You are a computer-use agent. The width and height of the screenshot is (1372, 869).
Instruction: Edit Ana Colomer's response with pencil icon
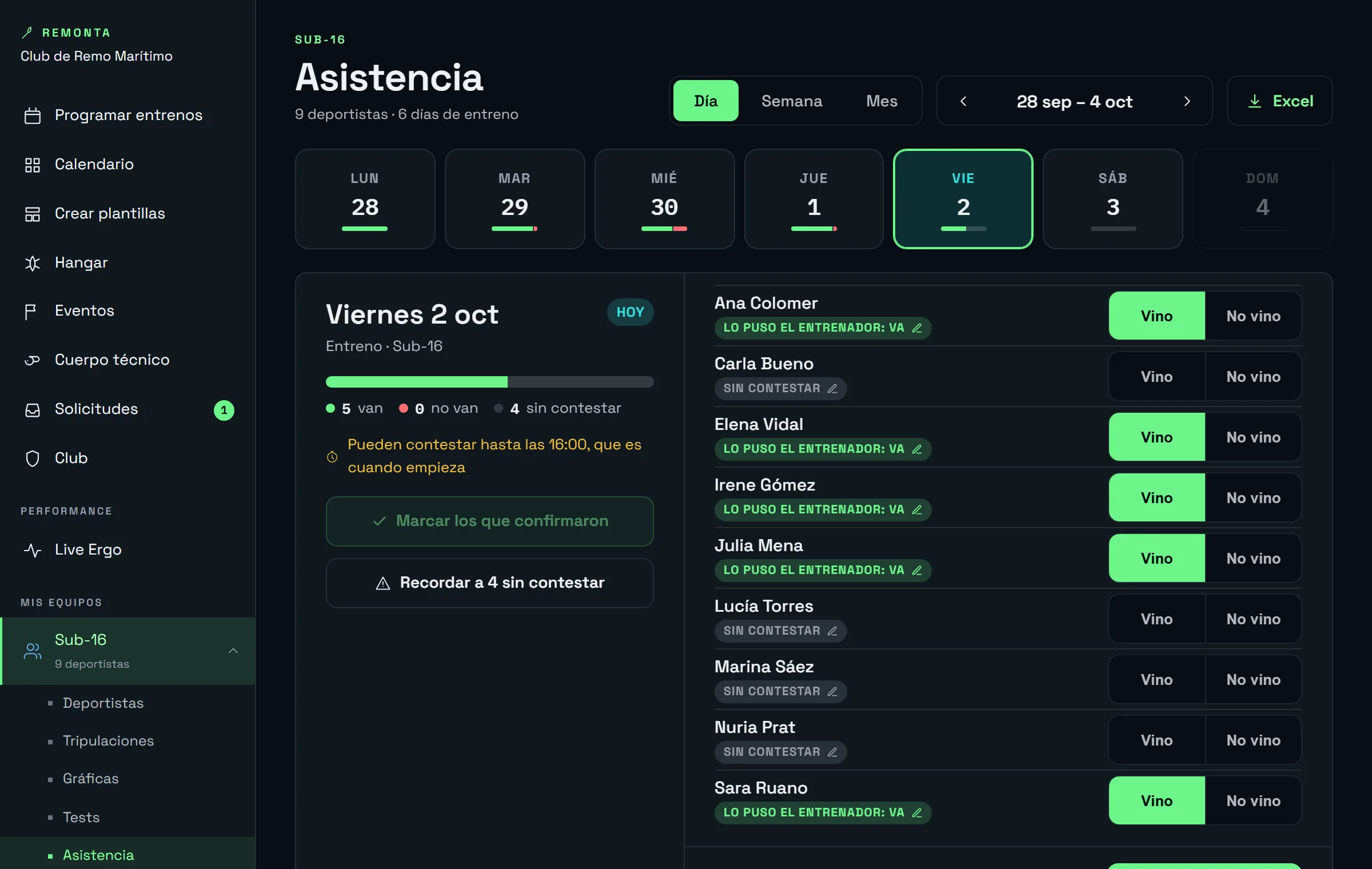coord(916,328)
